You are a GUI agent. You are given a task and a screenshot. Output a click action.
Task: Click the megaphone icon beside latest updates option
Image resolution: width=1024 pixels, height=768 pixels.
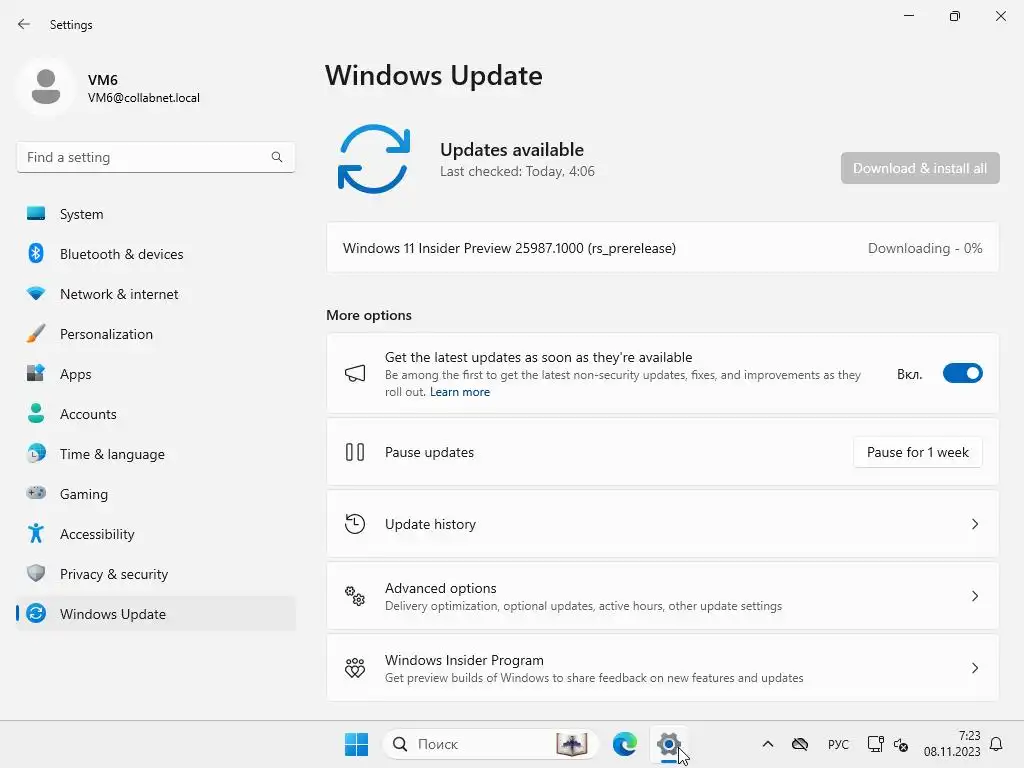355,374
